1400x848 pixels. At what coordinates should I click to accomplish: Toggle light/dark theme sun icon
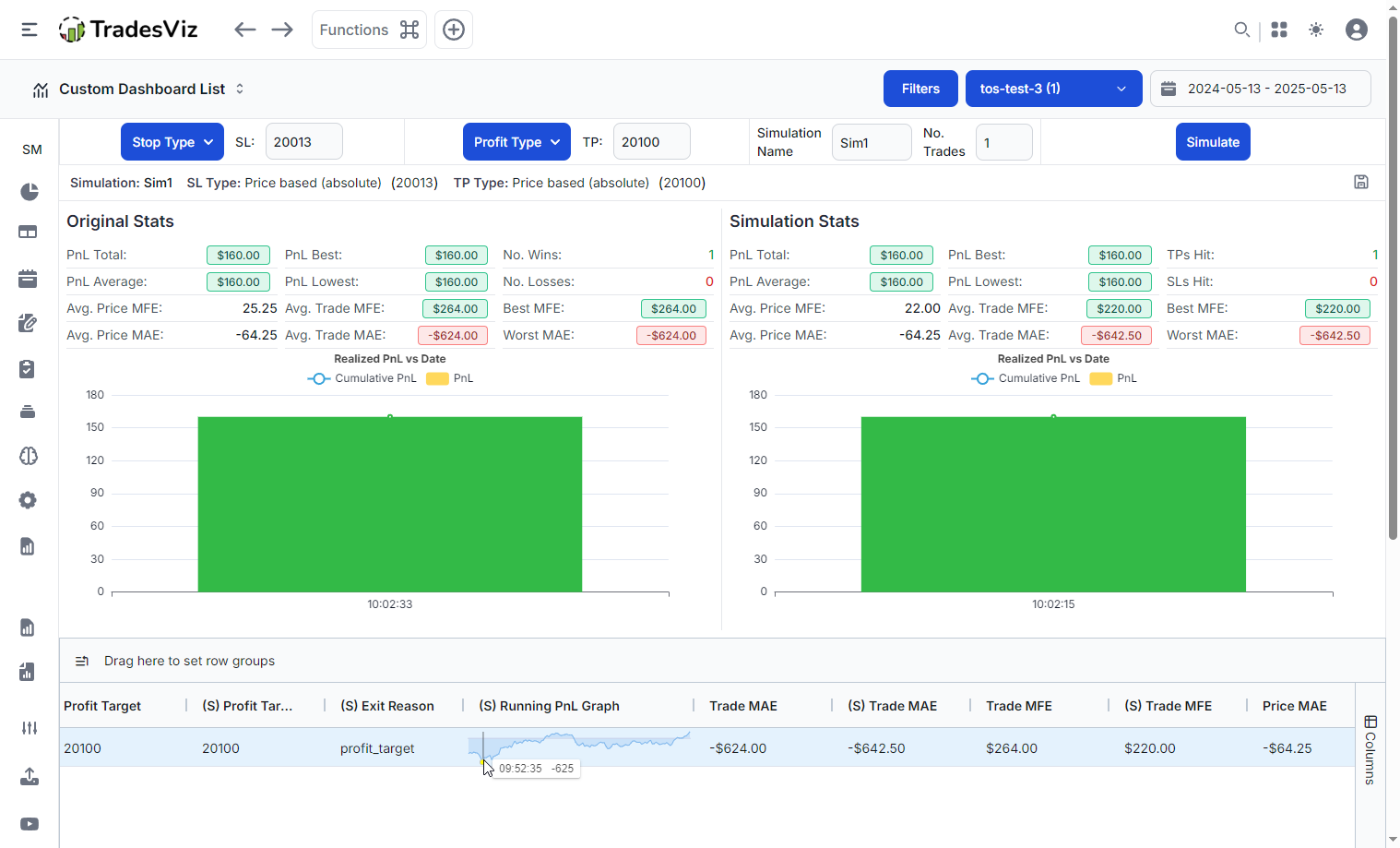pos(1316,30)
